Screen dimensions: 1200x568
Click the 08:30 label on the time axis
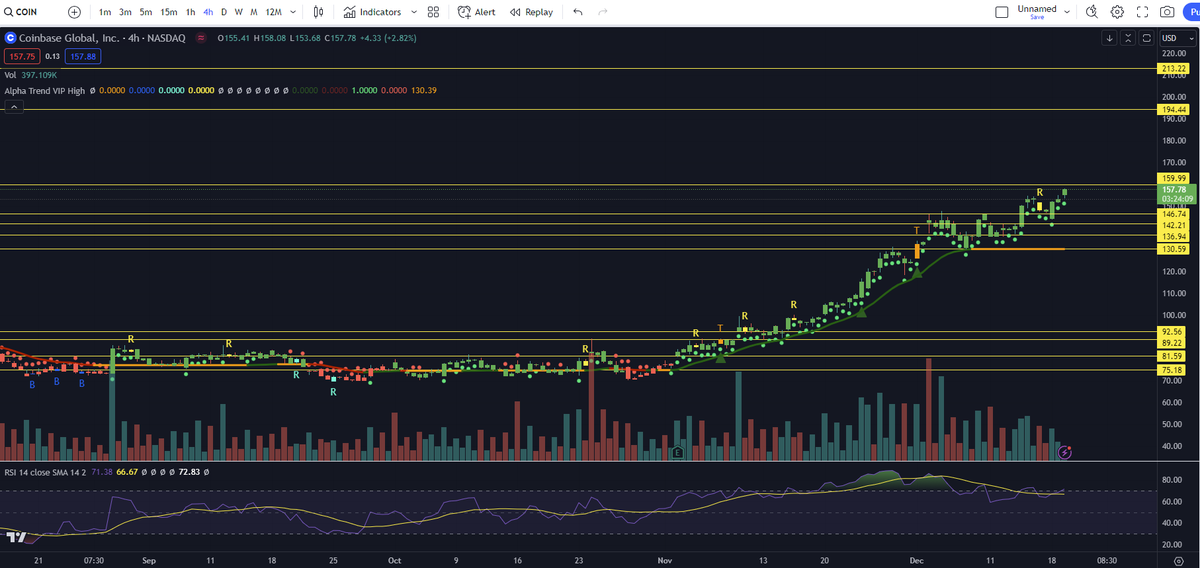(x=1107, y=561)
